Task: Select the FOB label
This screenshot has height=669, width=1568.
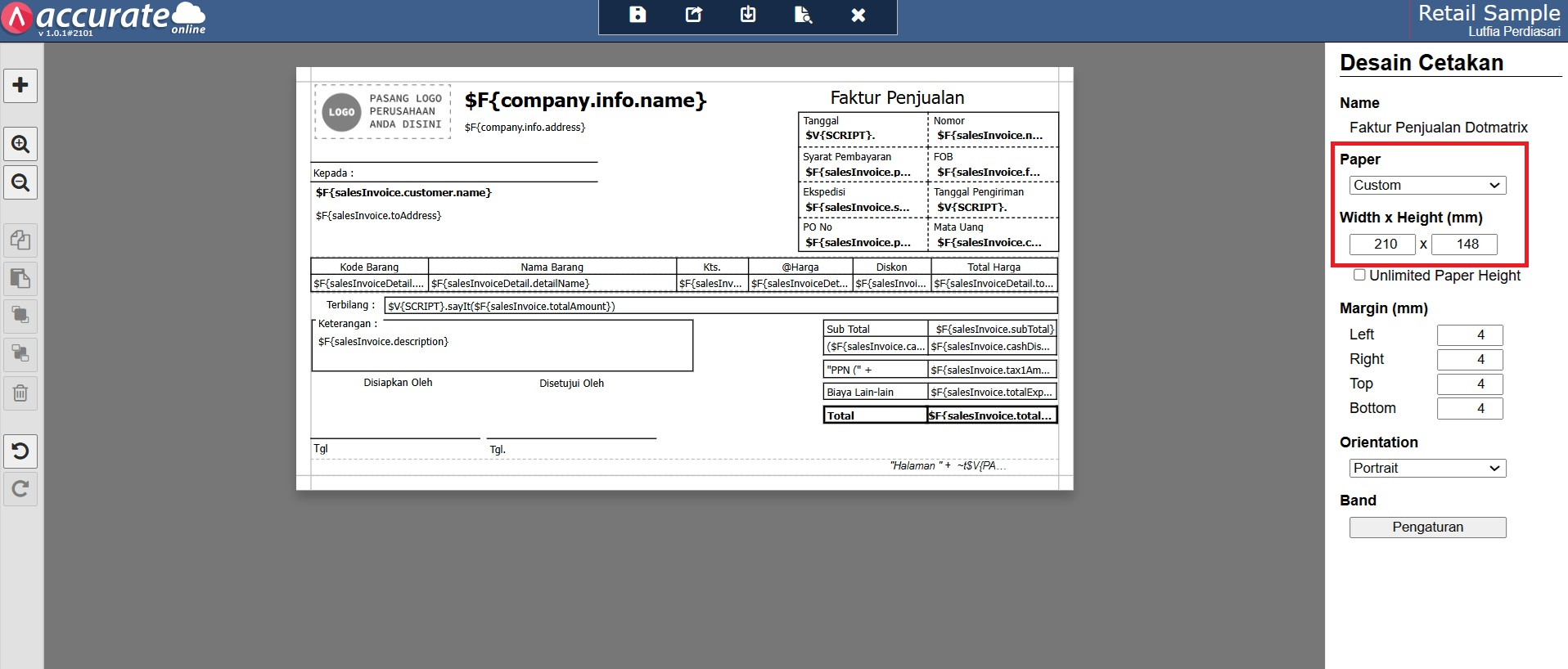Action: [943, 157]
